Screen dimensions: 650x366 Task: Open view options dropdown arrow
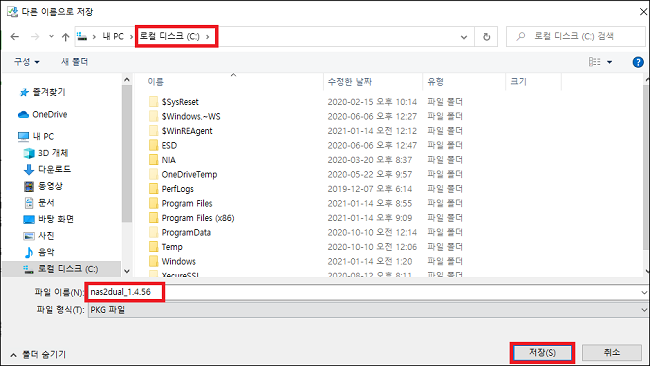(x=609, y=62)
